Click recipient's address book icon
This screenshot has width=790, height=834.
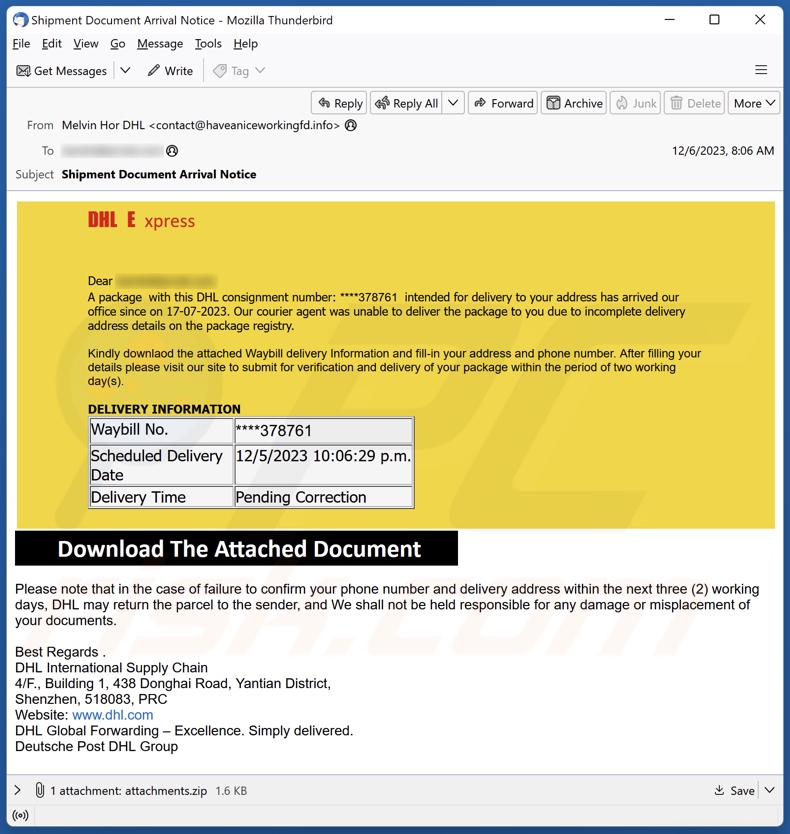172,151
